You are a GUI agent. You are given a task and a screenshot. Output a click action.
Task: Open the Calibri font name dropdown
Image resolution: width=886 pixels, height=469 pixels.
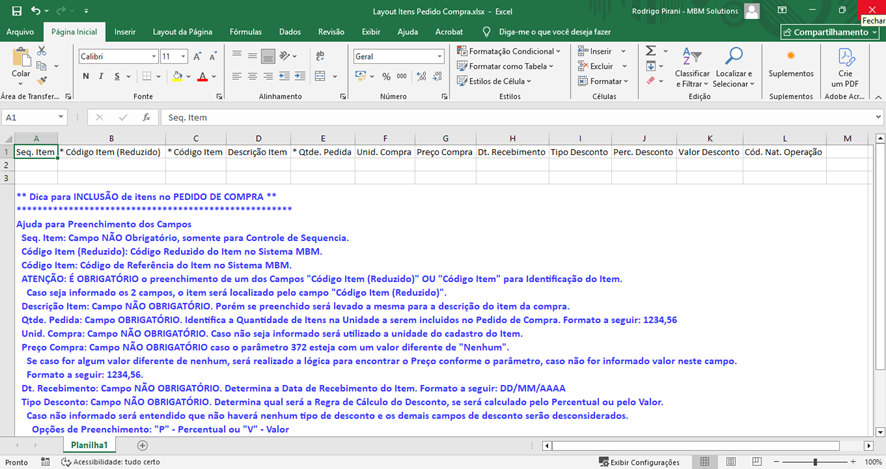coord(154,57)
